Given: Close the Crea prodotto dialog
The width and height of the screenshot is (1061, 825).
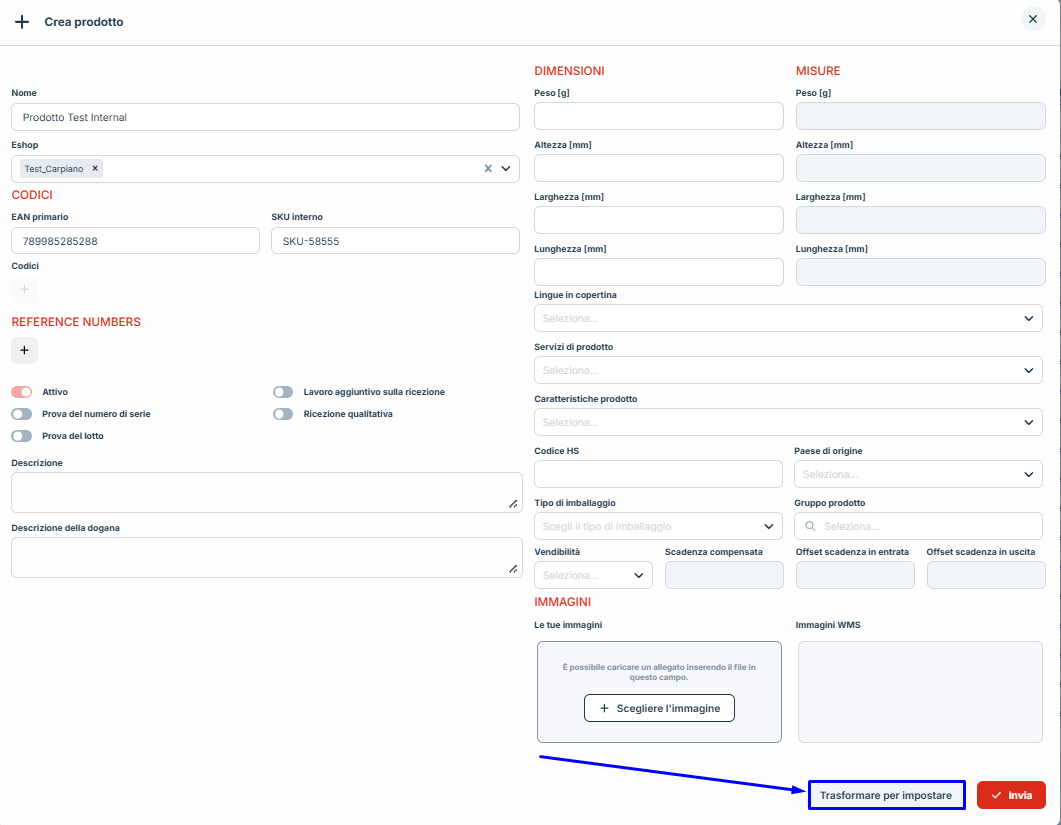Looking at the screenshot, I should pyautogui.click(x=1033, y=19).
